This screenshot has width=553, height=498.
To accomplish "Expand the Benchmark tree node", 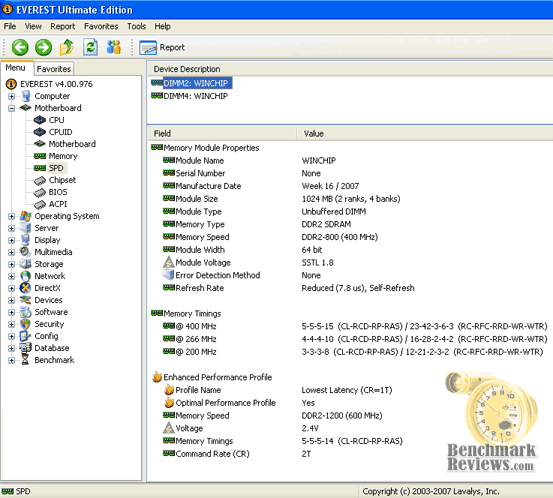I will 11,360.
